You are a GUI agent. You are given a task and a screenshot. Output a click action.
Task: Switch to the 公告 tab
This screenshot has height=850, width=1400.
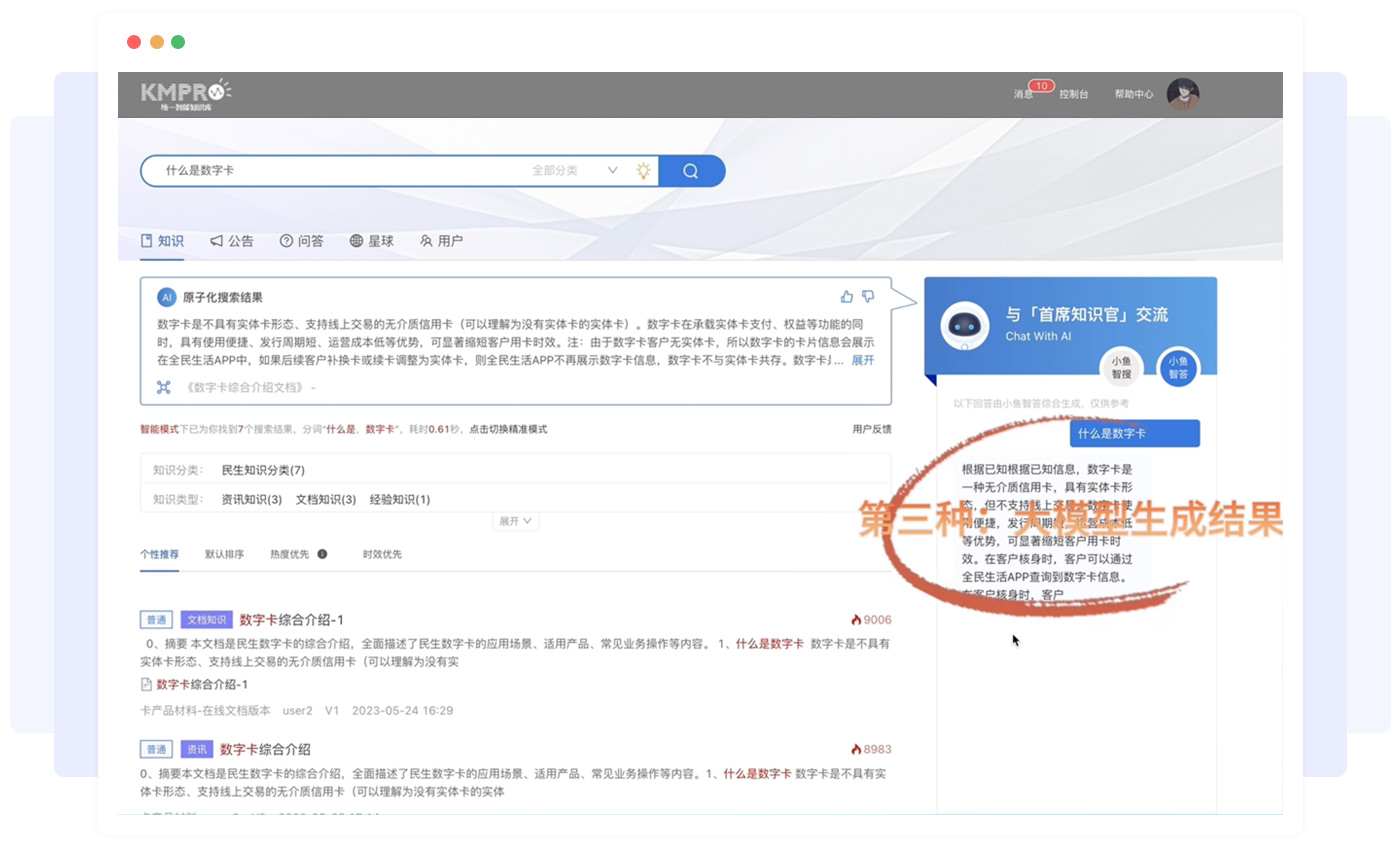click(232, 241)
